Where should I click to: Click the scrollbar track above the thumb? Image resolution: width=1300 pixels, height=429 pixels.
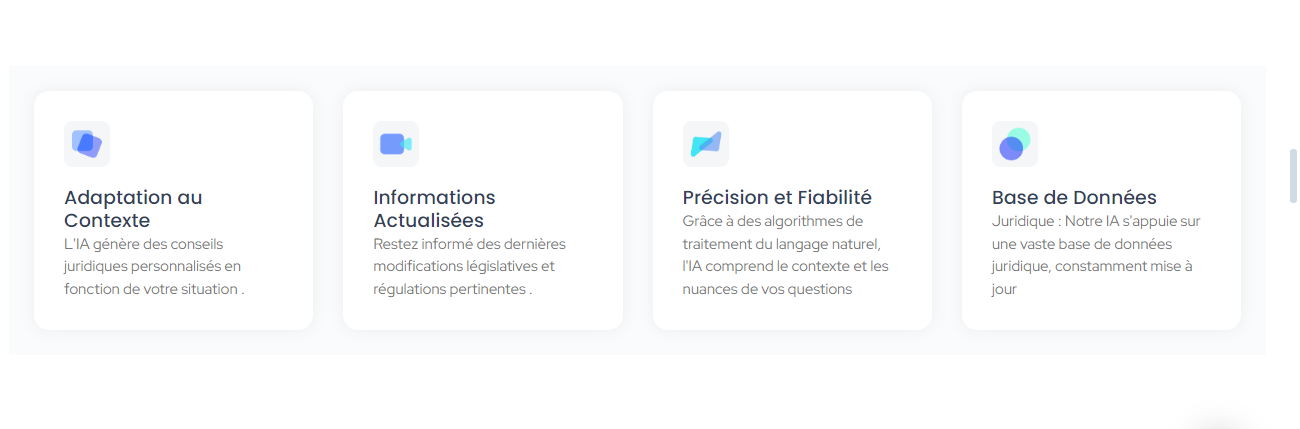click(x=1293, y=74)
